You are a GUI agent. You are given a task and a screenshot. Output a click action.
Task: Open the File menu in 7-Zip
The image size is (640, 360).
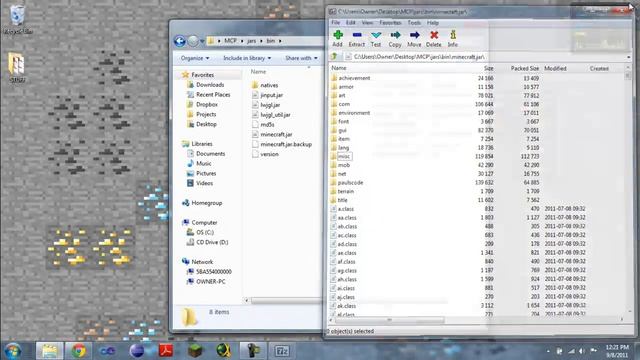coord(336,23)
